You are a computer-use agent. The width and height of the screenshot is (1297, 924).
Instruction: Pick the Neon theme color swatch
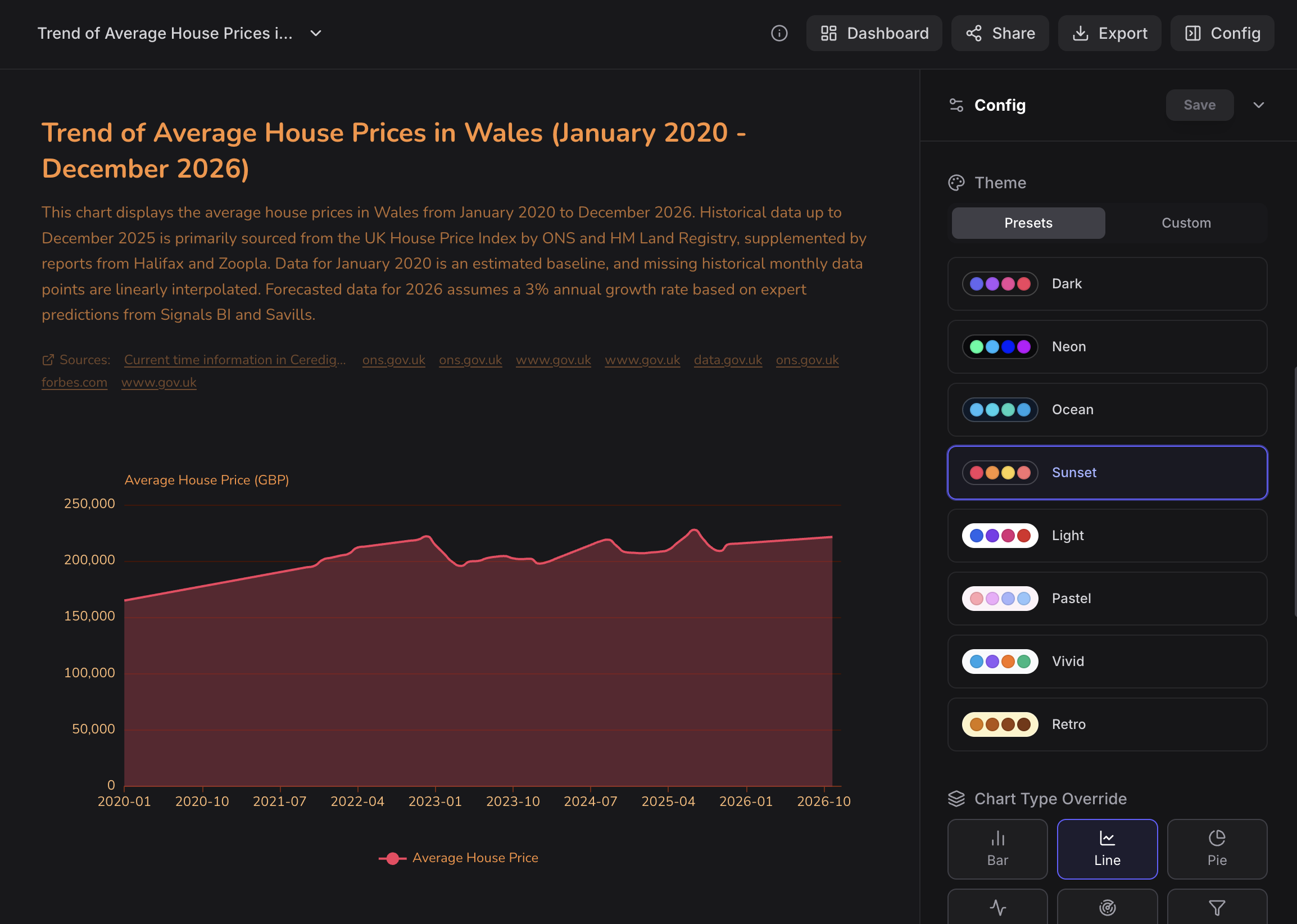point(1000,346)
